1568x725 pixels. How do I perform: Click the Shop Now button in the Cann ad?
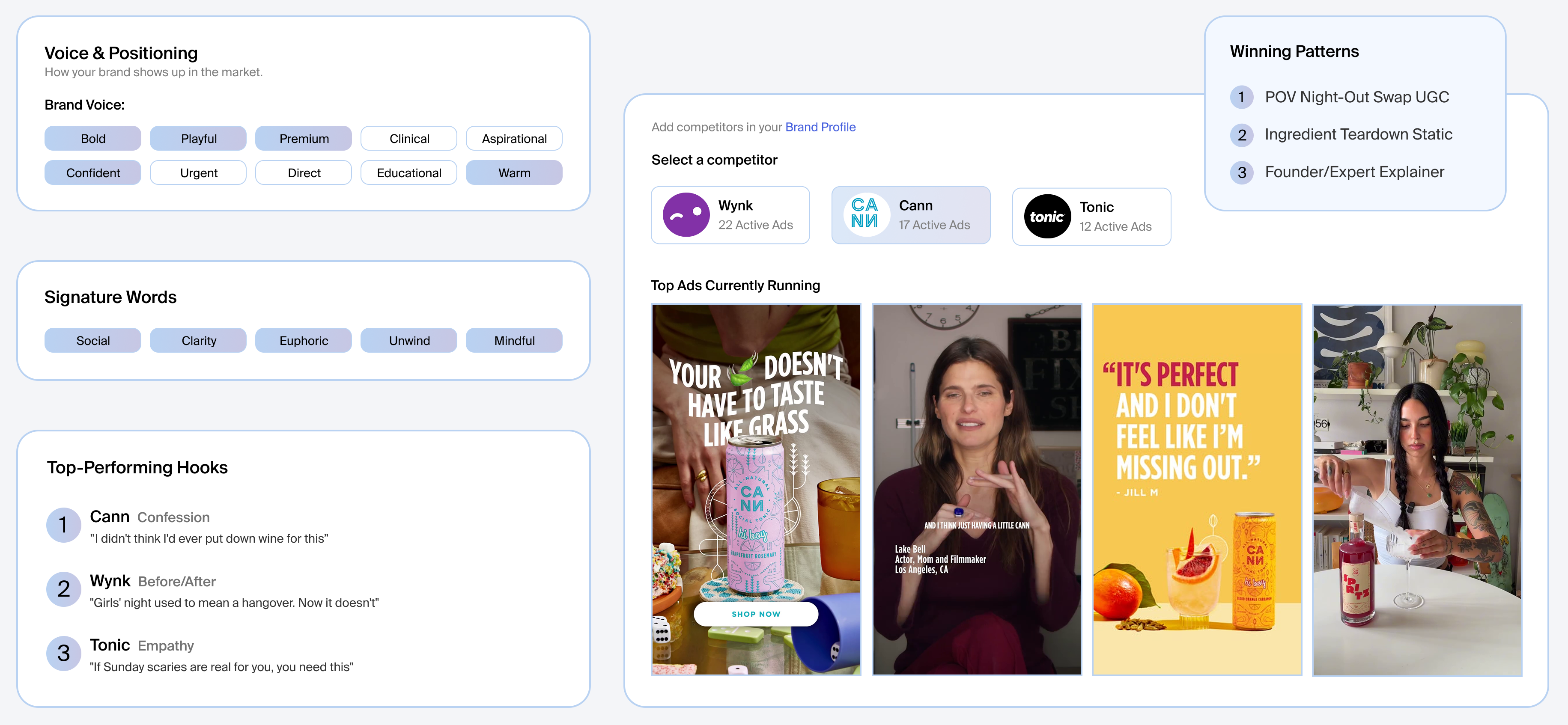click(x=756, y=614)
